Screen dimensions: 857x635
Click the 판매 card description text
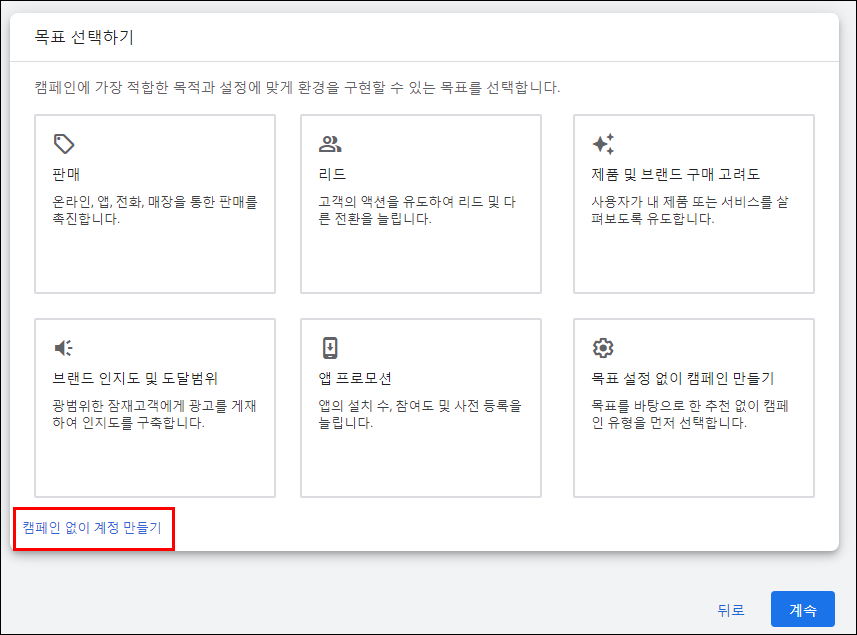coord(155,210)
